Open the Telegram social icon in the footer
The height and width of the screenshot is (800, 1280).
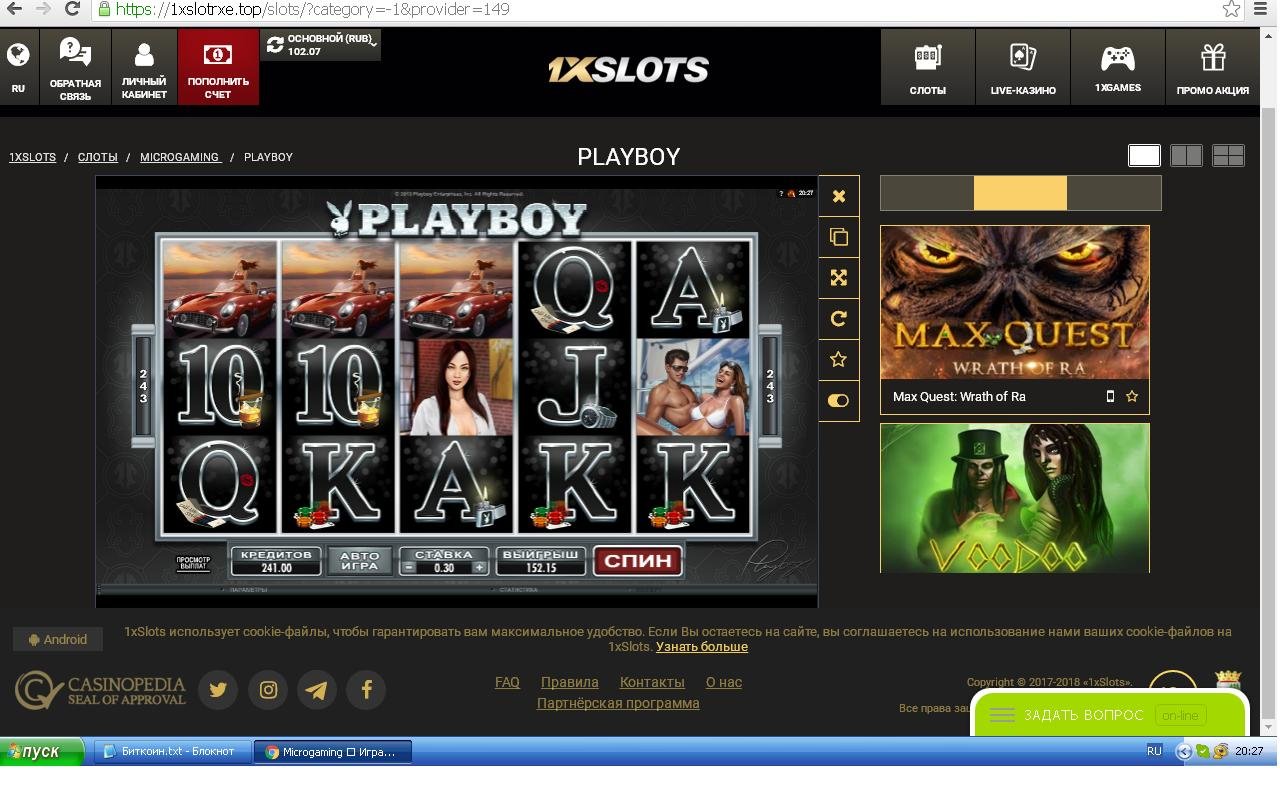(317, 690)
